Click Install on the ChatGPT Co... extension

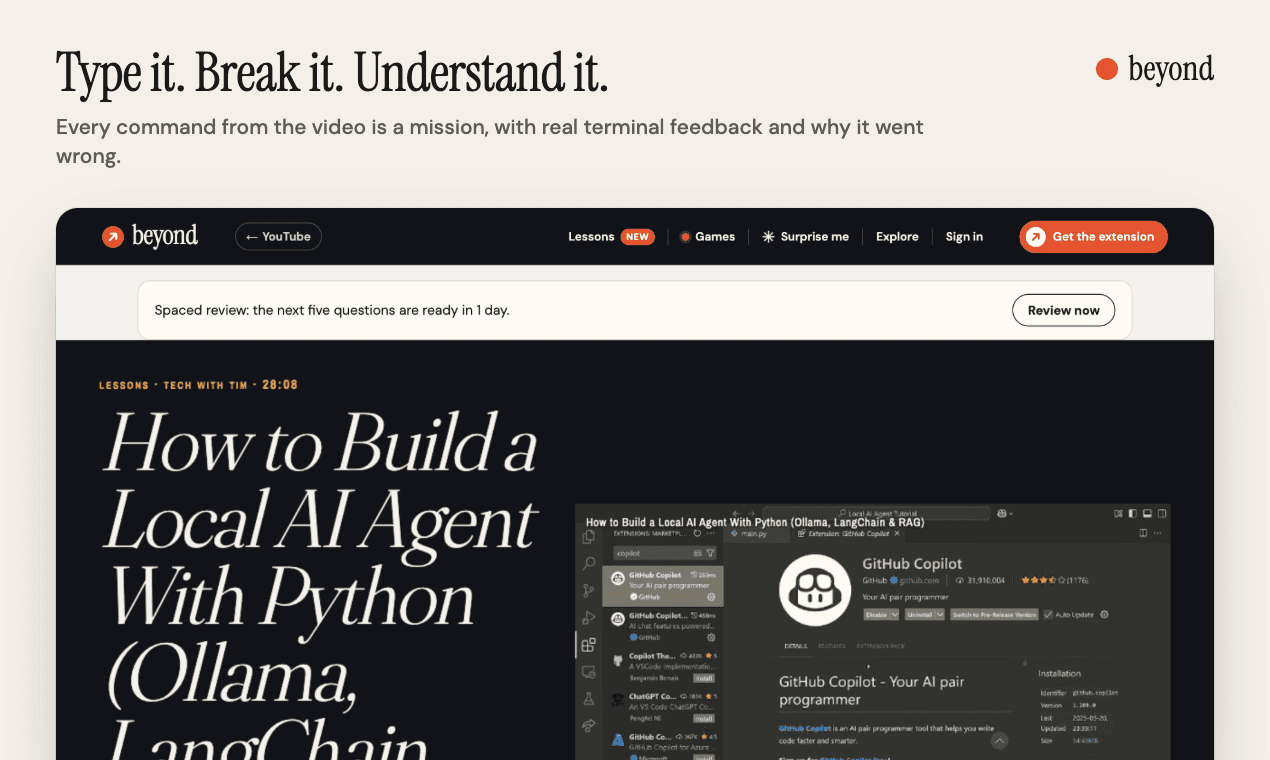pos(704,718)
